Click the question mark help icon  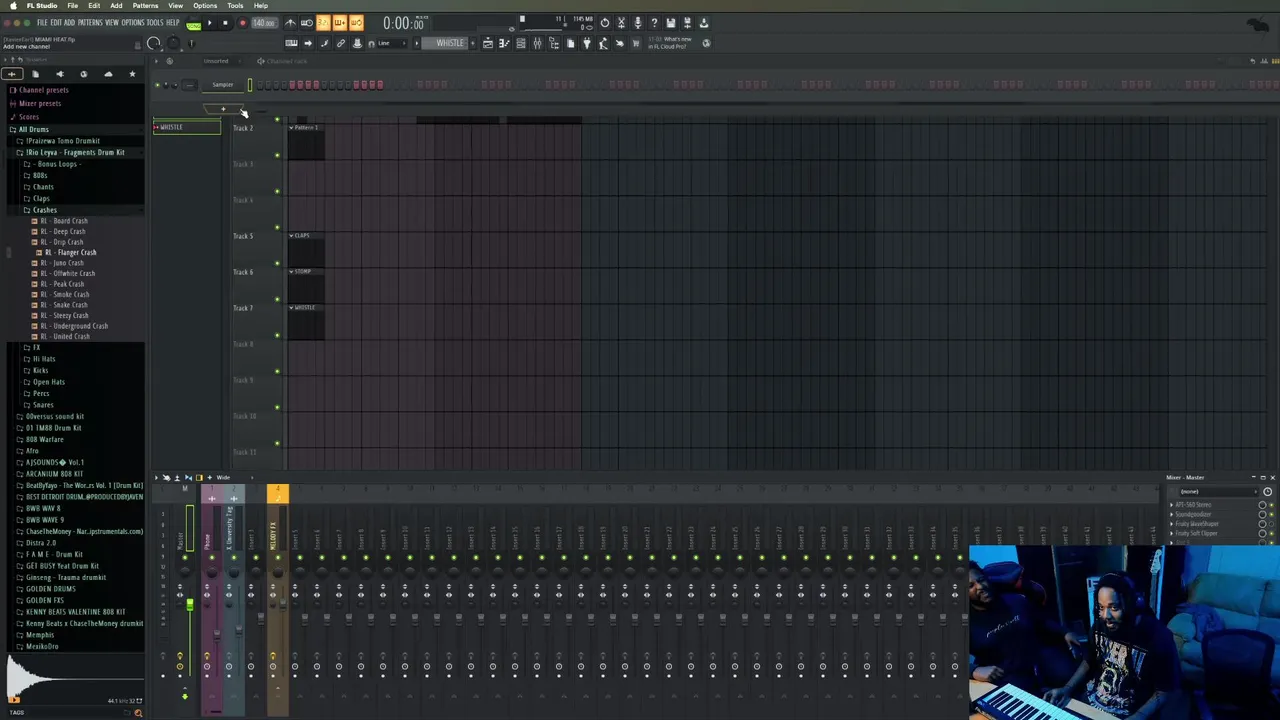(654, 23)
